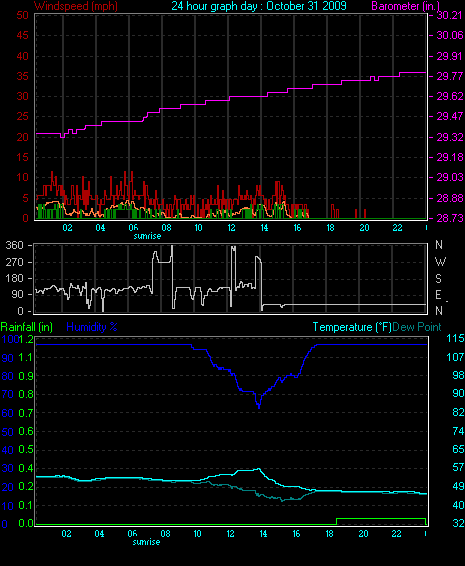Click the 30.21 barometer scale value

[449, 15]
